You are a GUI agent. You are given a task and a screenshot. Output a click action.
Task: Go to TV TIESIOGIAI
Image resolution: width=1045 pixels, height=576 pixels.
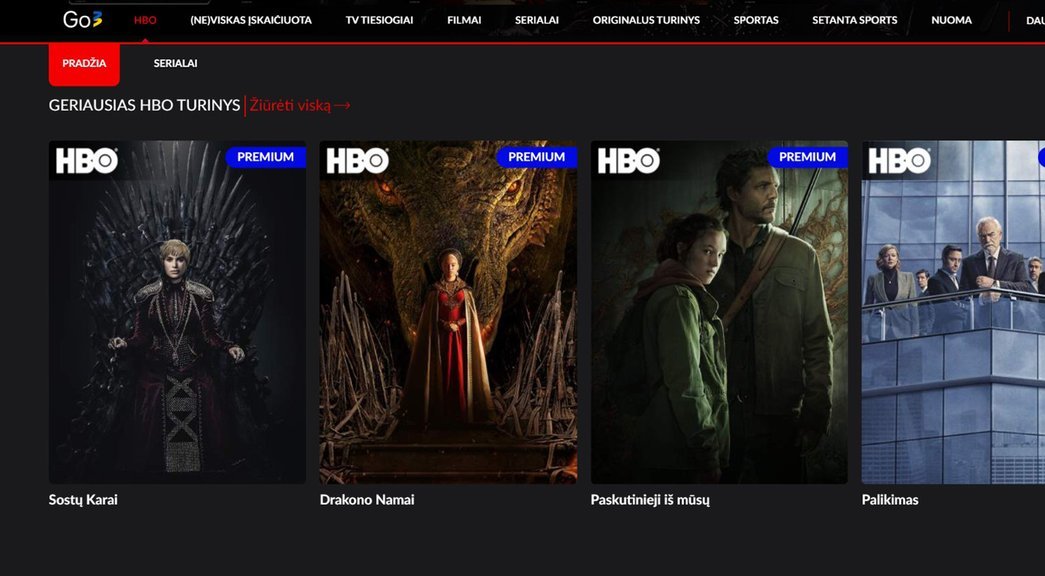pos(379,20)
